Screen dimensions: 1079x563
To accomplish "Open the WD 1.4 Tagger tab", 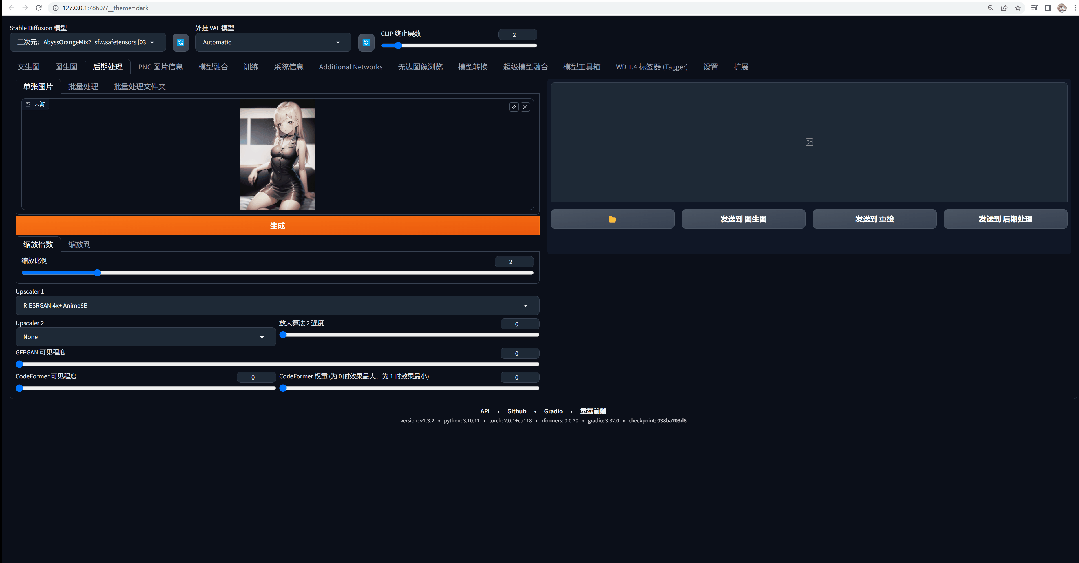I will tap(651, 67).
